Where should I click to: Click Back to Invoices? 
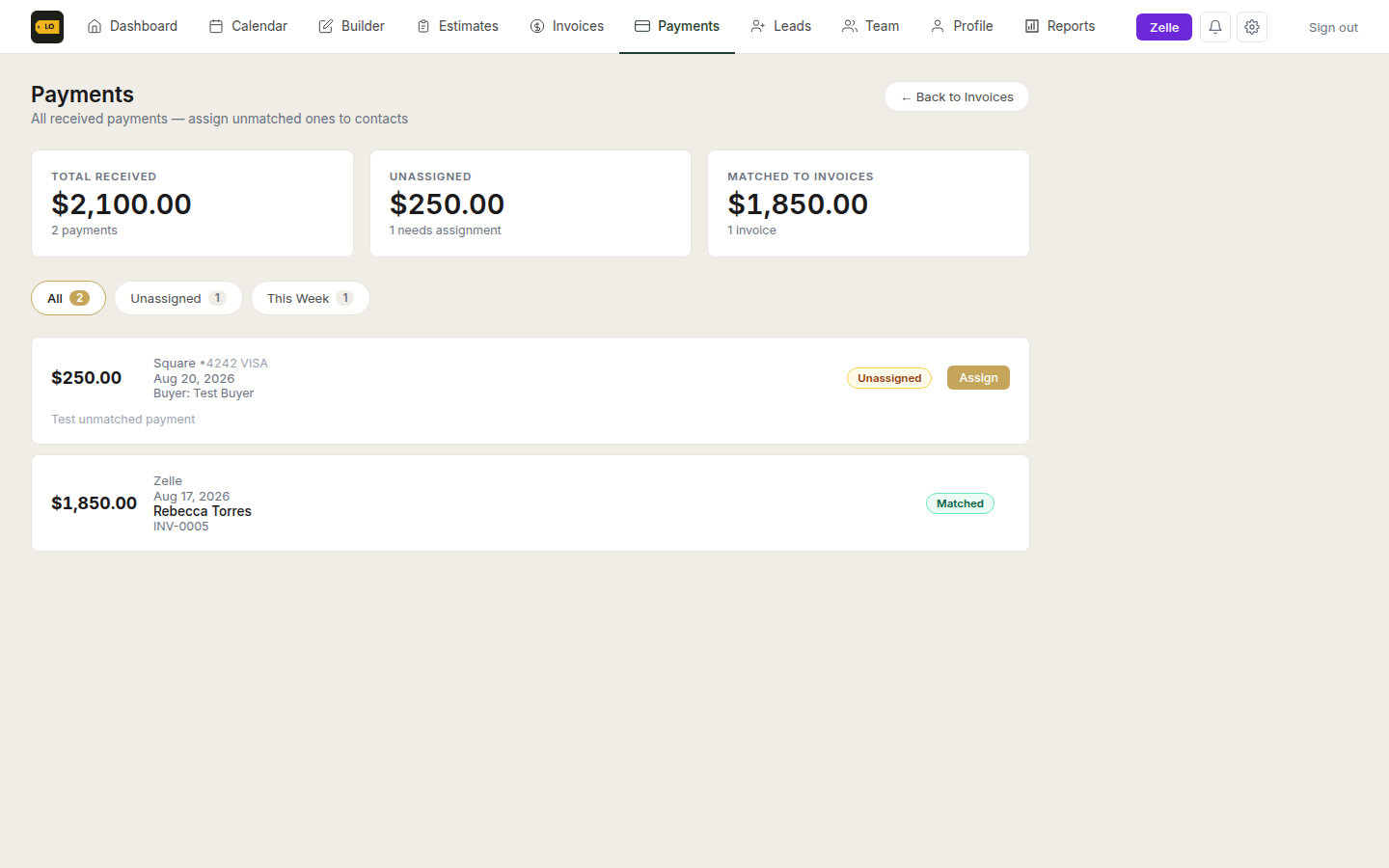pos(957,96)
